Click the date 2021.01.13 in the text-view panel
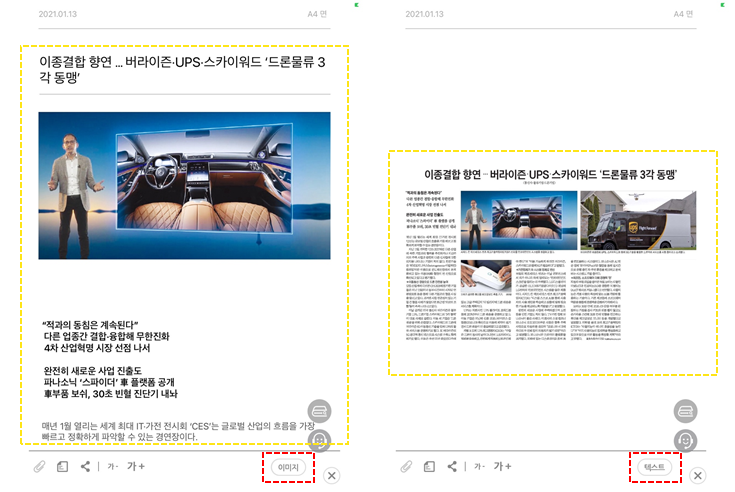This screenshot has height=492, width=735. 58,14
